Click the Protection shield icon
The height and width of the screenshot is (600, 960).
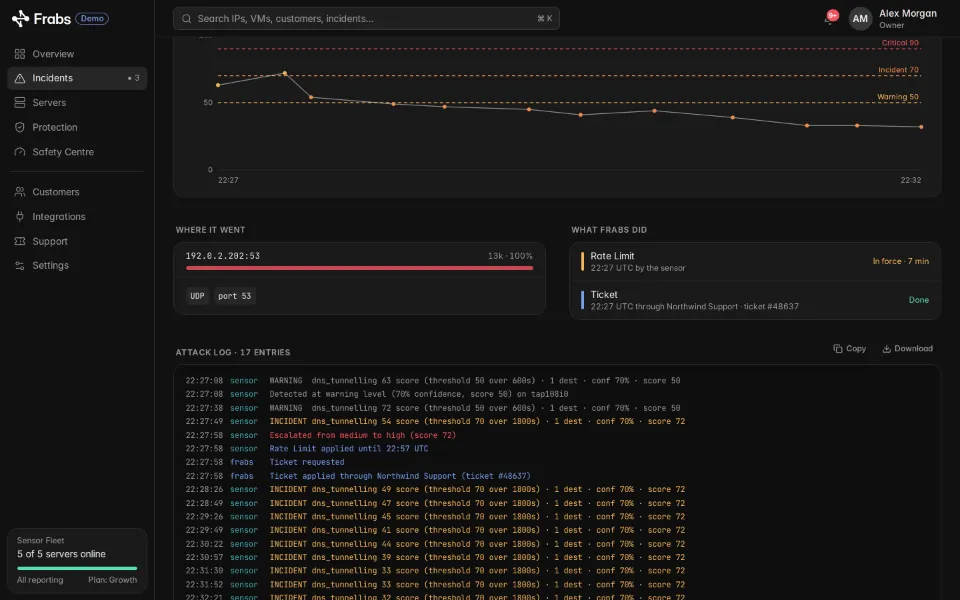click(x=20, y=127)
